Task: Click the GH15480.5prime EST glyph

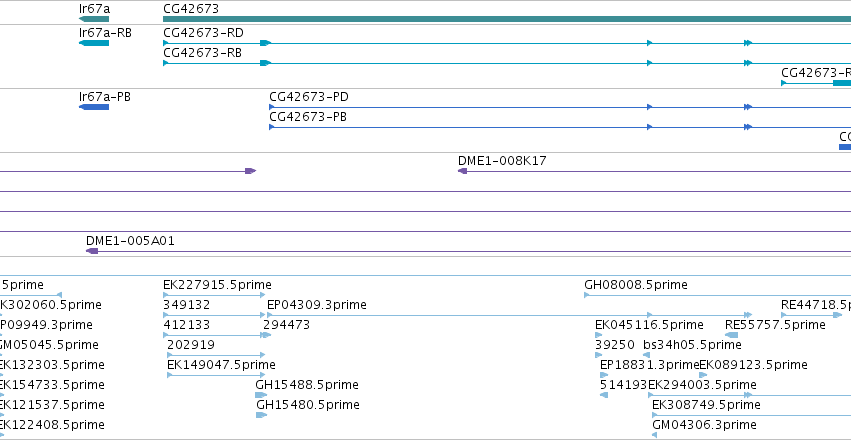Action: [x=261, y=415]
